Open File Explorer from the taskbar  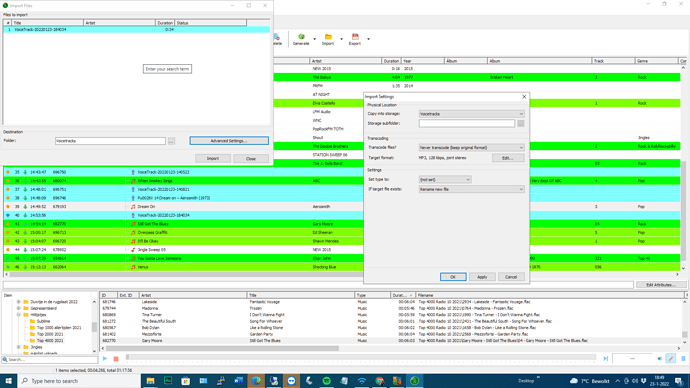(x=150, y=381)
